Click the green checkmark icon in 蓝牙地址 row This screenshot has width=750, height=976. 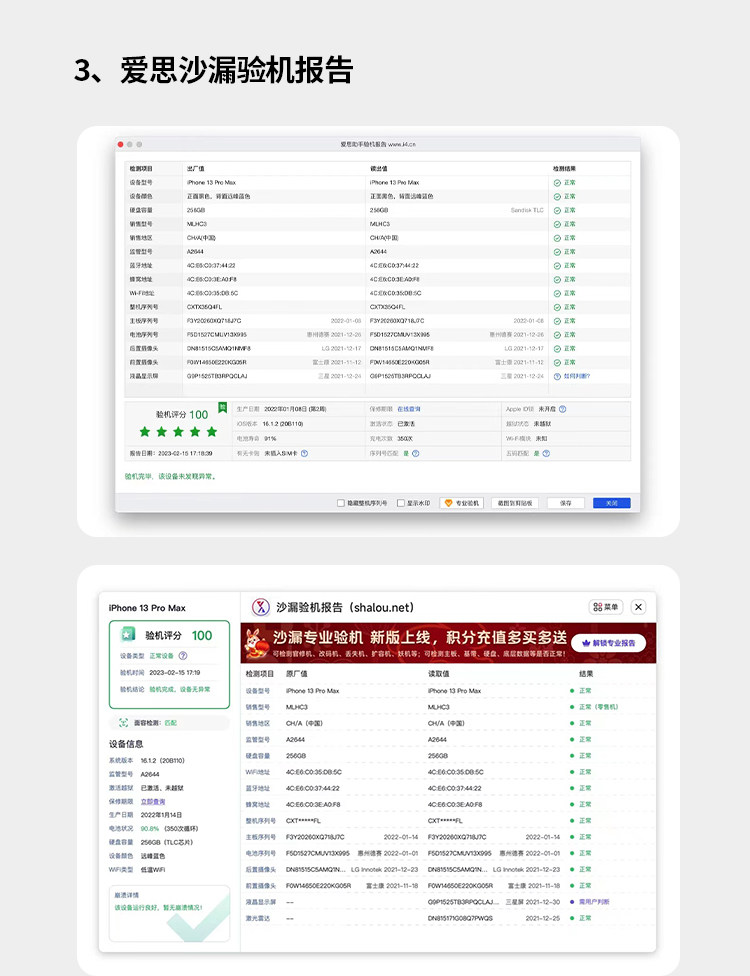[x=557, y=266]
